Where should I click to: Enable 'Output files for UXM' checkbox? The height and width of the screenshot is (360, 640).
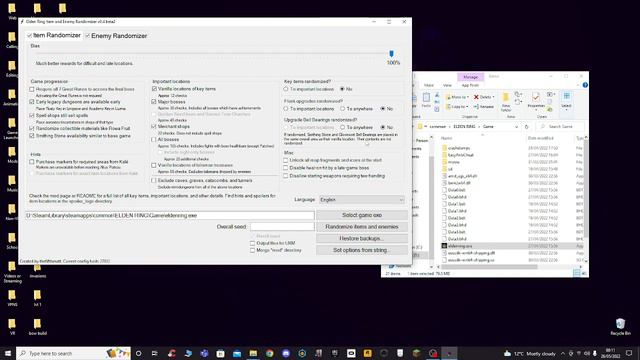(x=253, y=243)
